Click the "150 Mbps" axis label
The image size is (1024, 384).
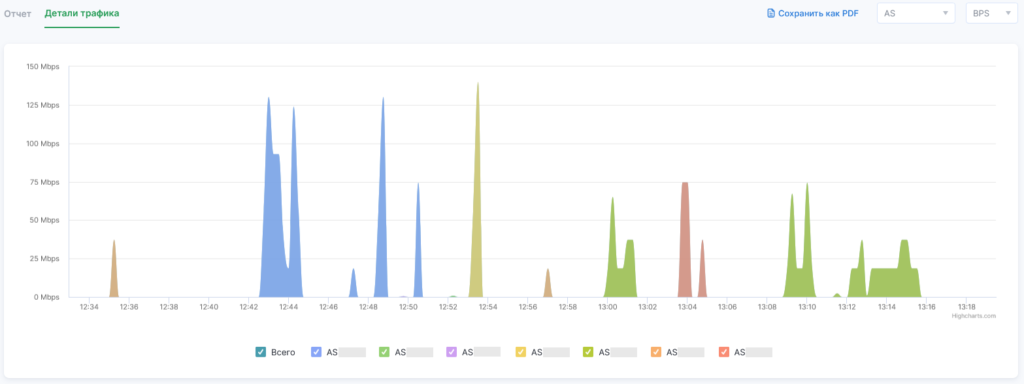pyautogui.click(x=42, y=67)
